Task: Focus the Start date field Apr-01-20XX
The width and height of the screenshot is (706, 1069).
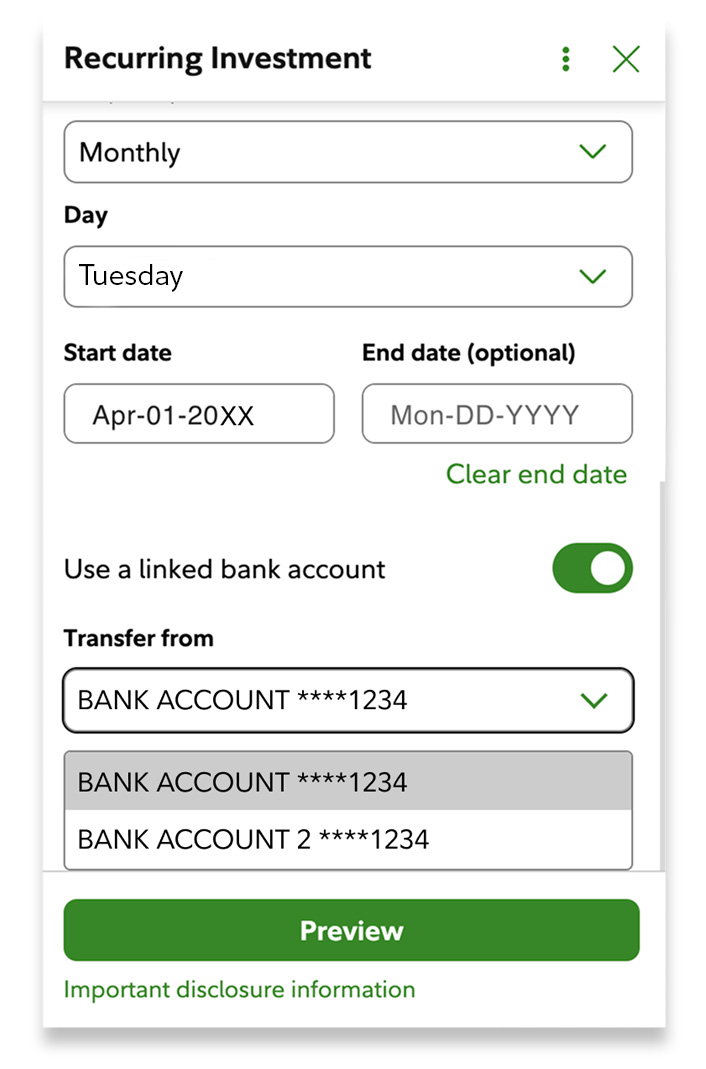Action: pyautogui.click(x=198, y=414)
